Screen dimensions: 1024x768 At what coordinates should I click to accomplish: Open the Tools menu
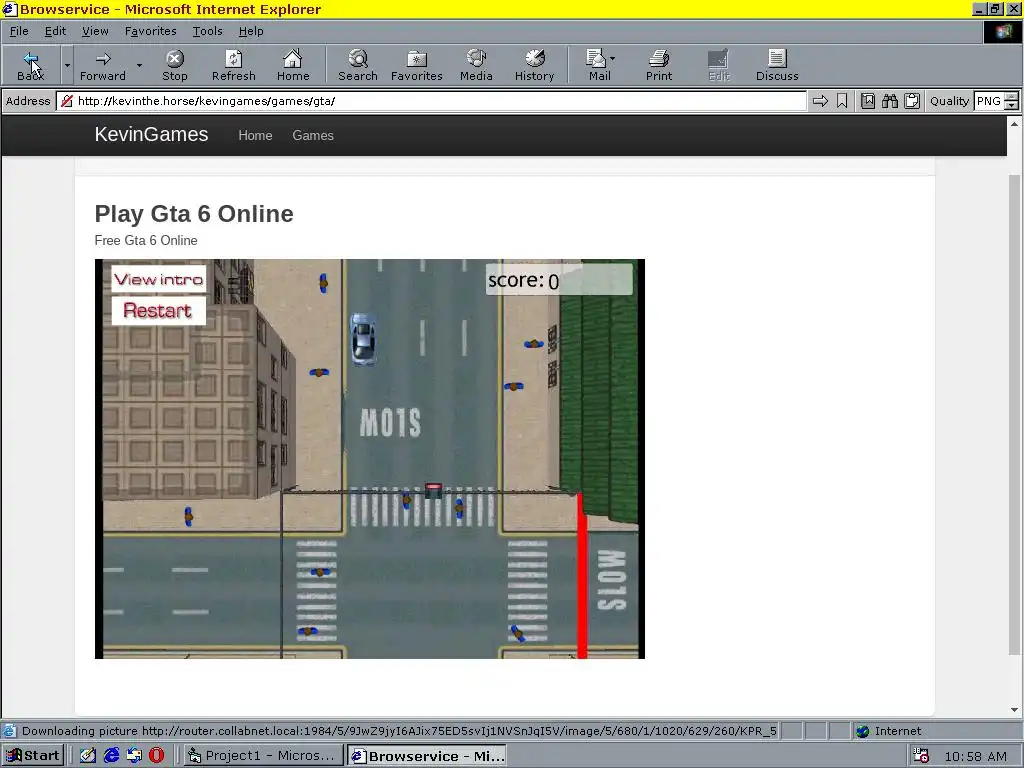click(207, 31)
